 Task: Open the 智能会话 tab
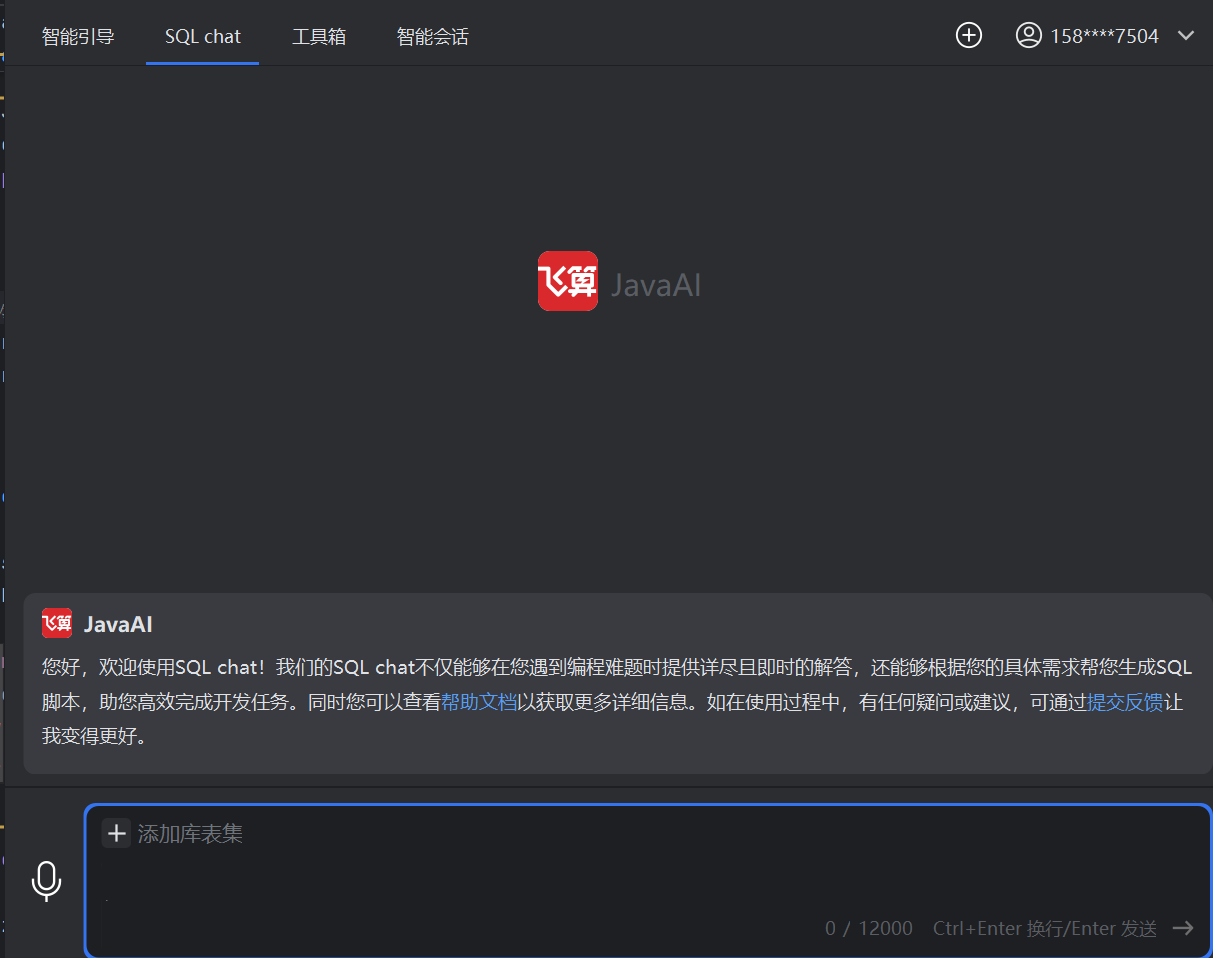coord(432,37)
